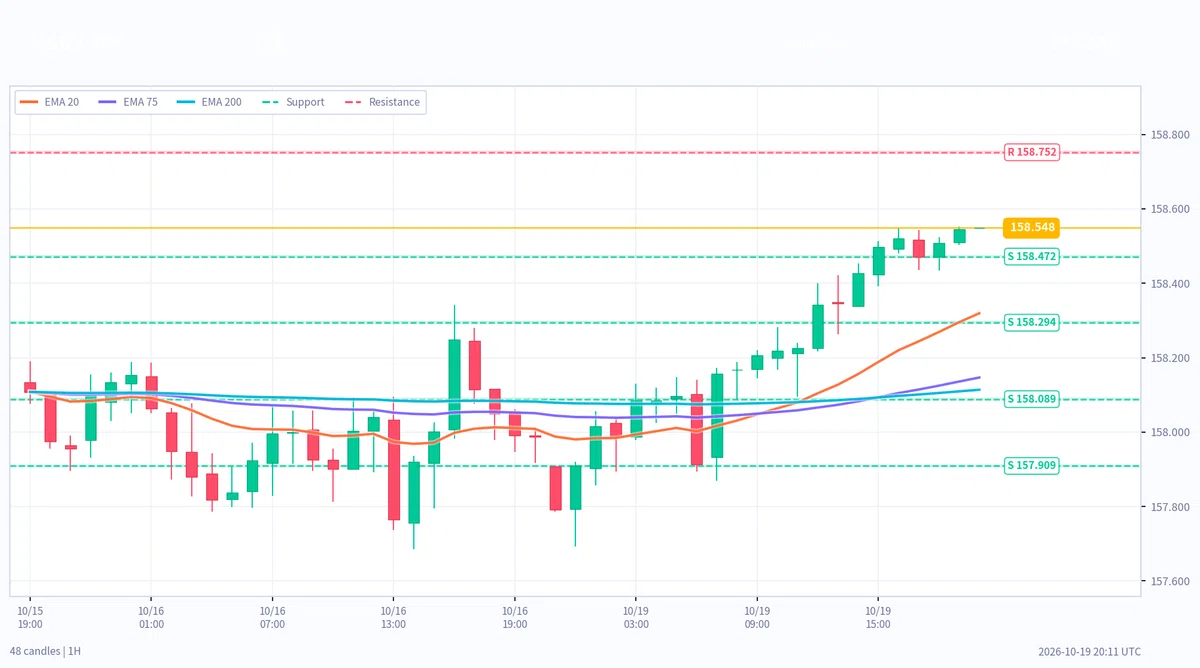This screenshot has height=668, width=1200.
Task: Click the 10/19 09:00 time axis label
Action: coord(757,617)
